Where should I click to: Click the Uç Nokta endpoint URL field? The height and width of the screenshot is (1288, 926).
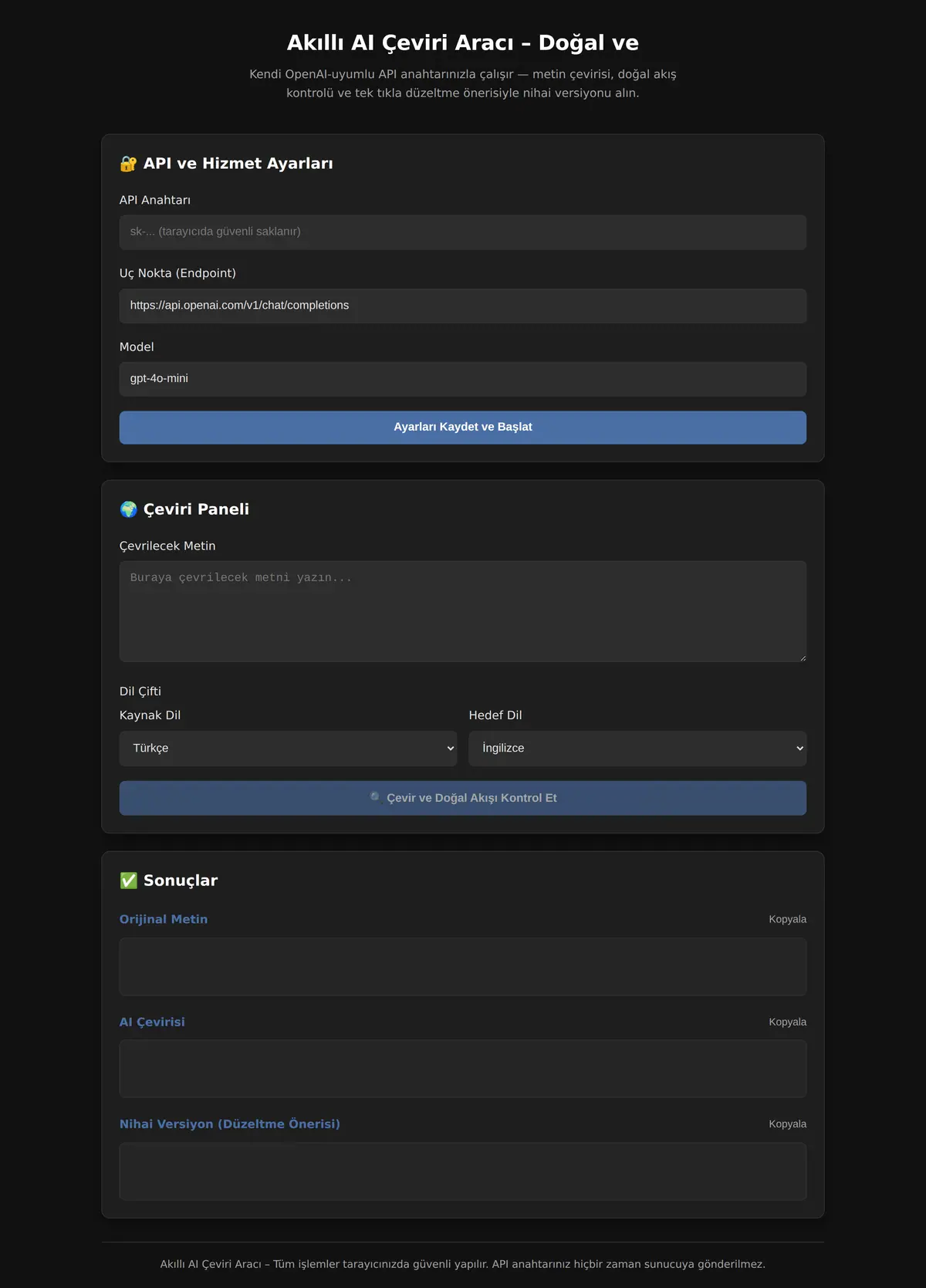coord(463,306)
